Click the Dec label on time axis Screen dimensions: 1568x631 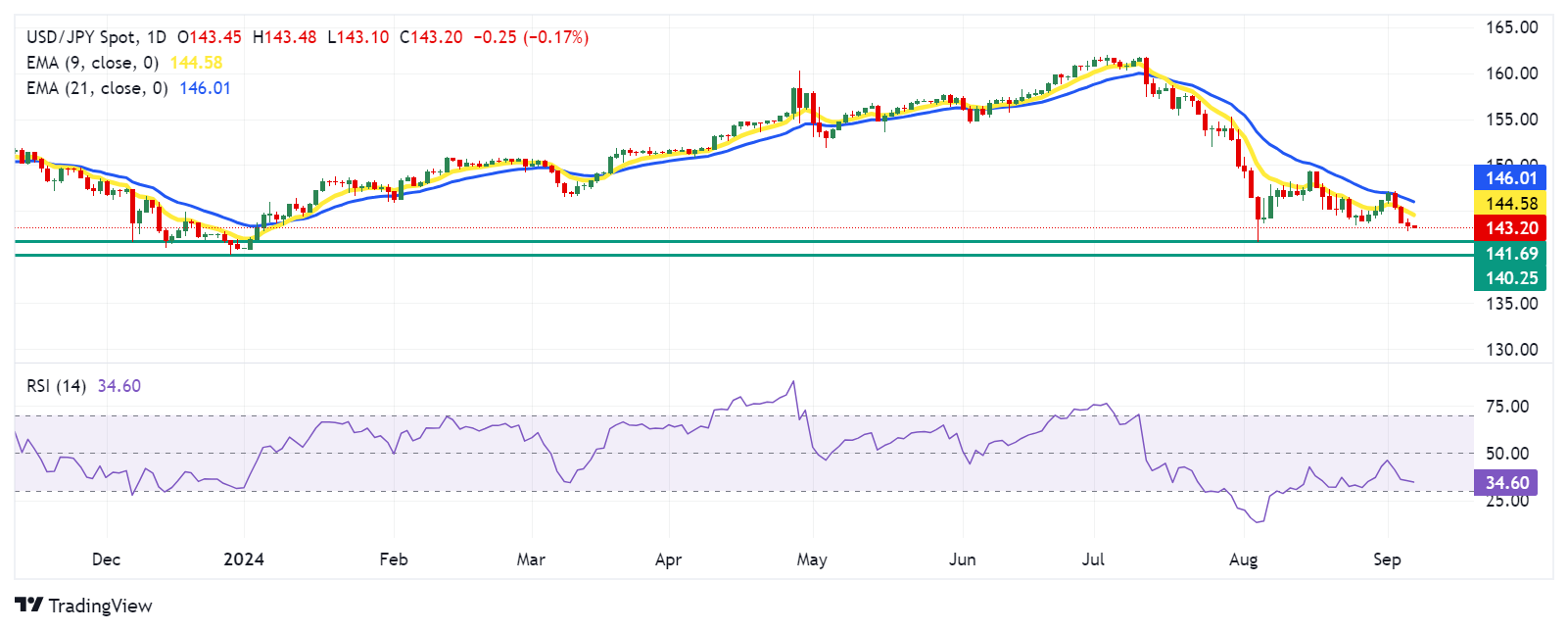106,559
